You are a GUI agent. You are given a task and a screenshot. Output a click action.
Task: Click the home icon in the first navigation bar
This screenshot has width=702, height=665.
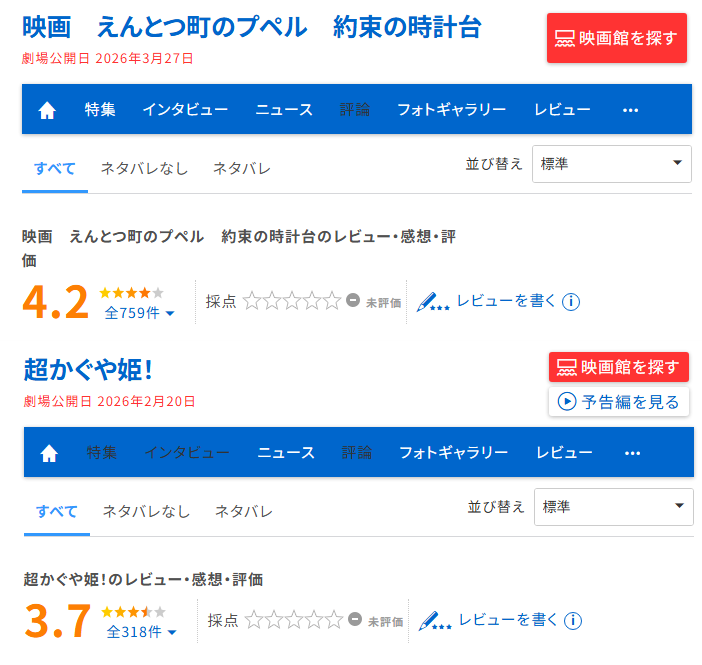pos(47,110)
